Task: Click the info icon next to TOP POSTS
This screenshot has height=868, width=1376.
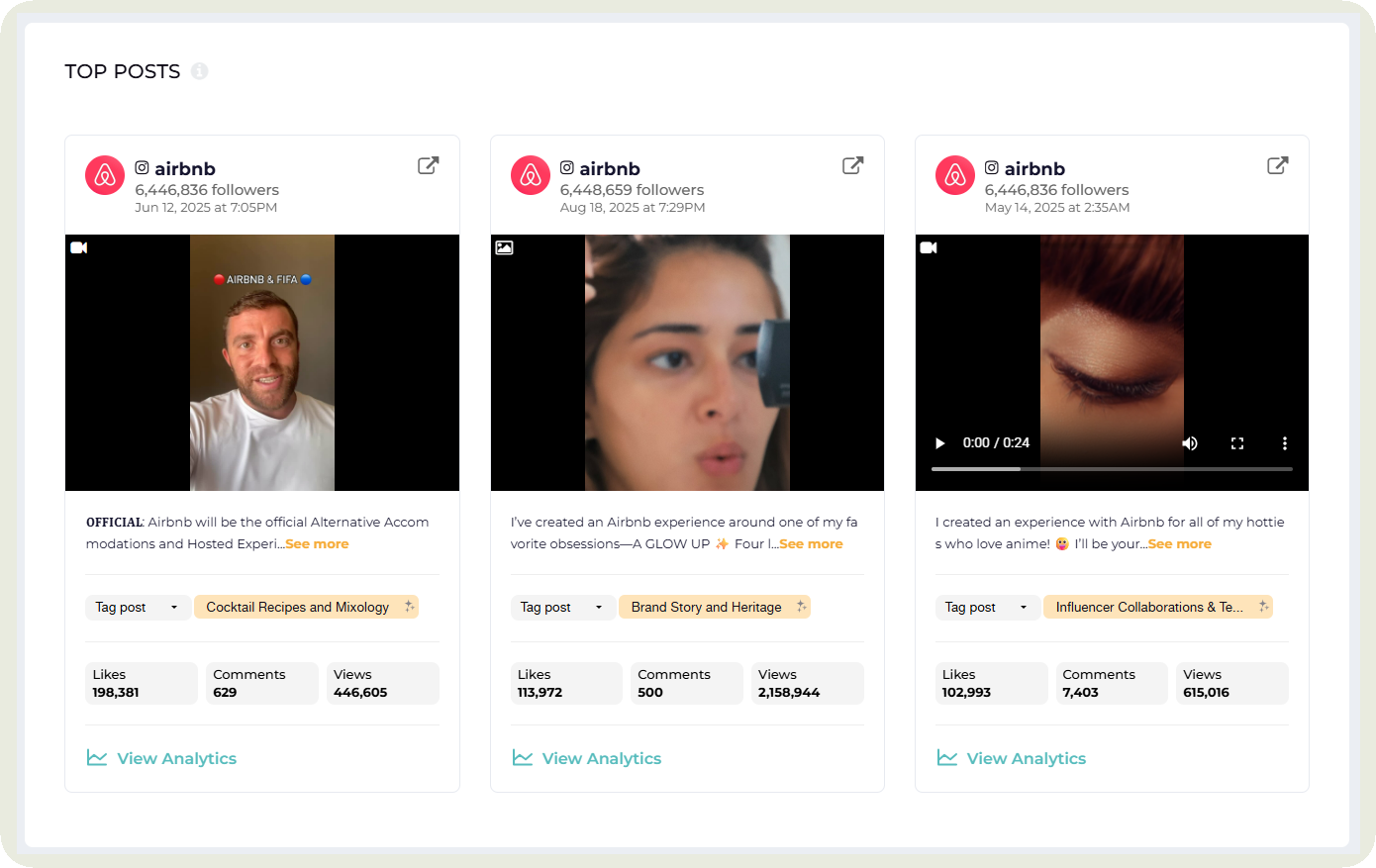Action: [200, 70]
